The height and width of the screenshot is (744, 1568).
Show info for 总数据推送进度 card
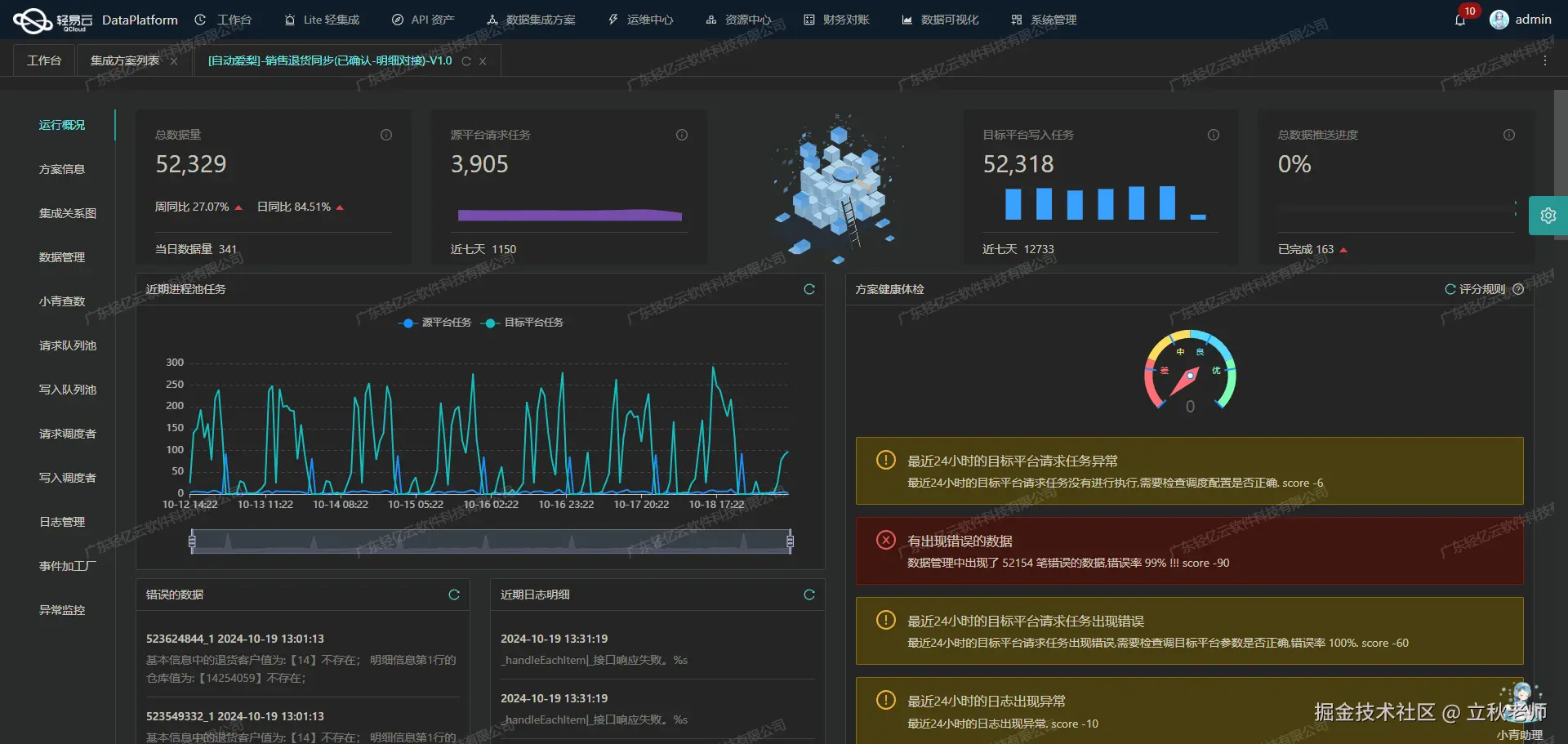pyautogui.click(x=1509, y=135)
